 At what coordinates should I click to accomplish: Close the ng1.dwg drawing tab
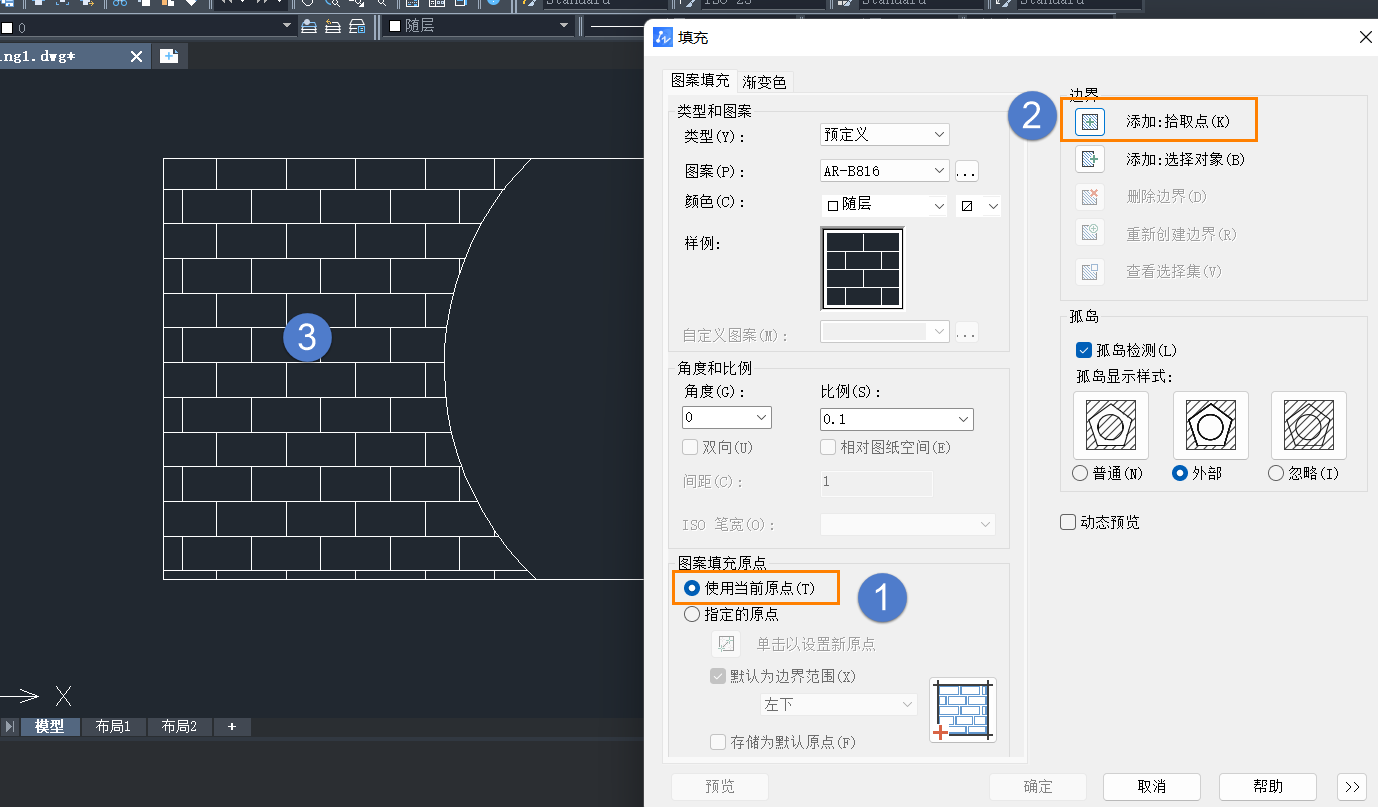[x=137, y=57]
